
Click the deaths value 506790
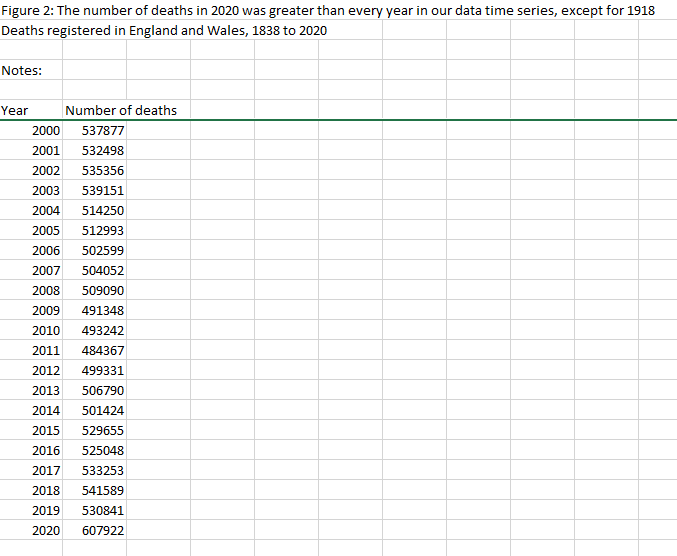pos(103,390)
